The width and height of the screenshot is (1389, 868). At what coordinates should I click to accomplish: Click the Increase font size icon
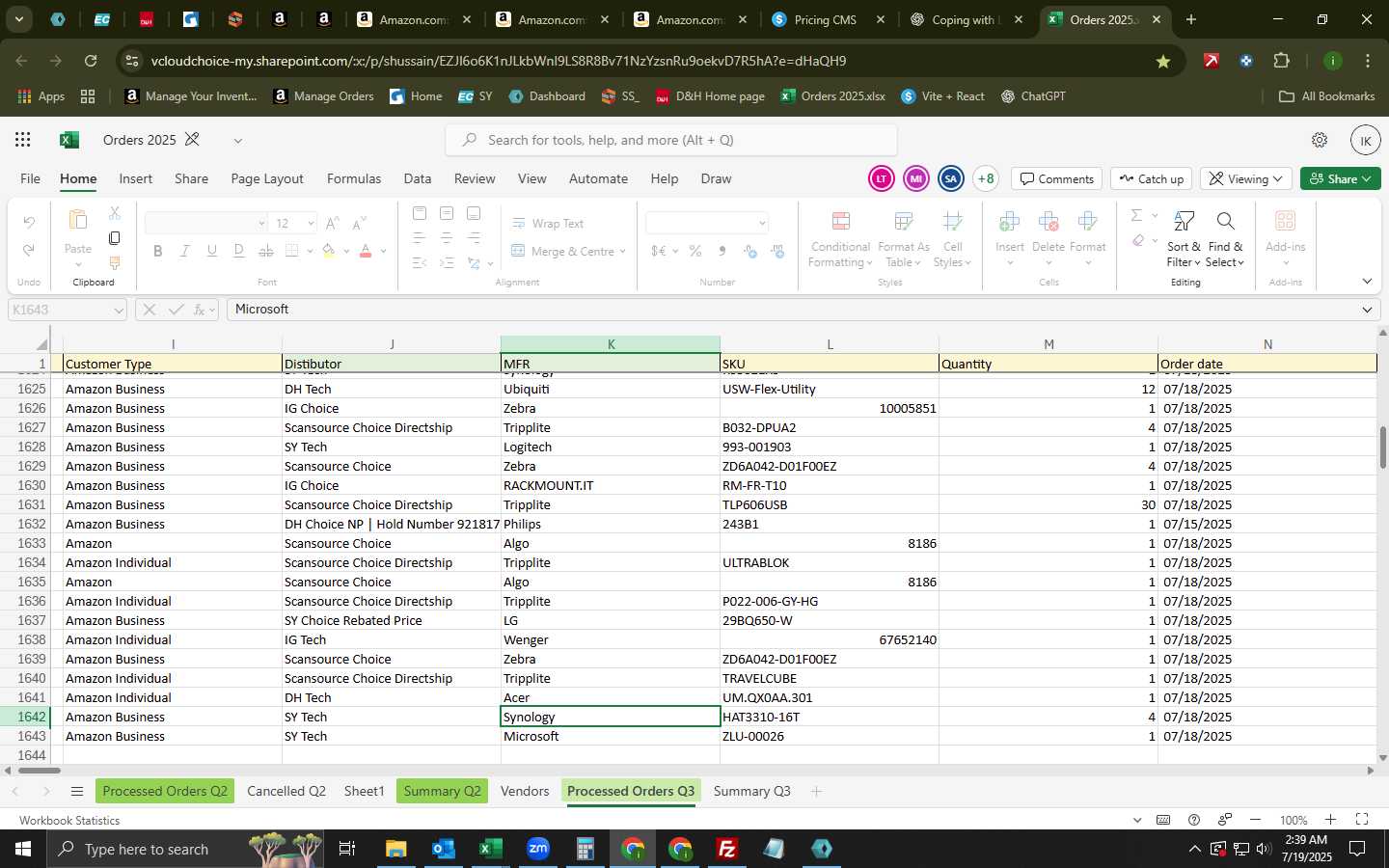tap(332, 223)
